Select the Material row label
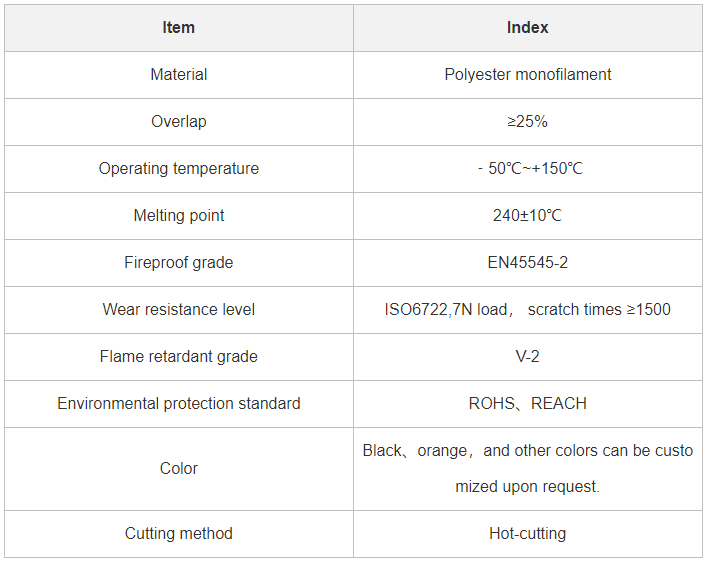This screenshot has width=708, height=564. click(179, 75)
